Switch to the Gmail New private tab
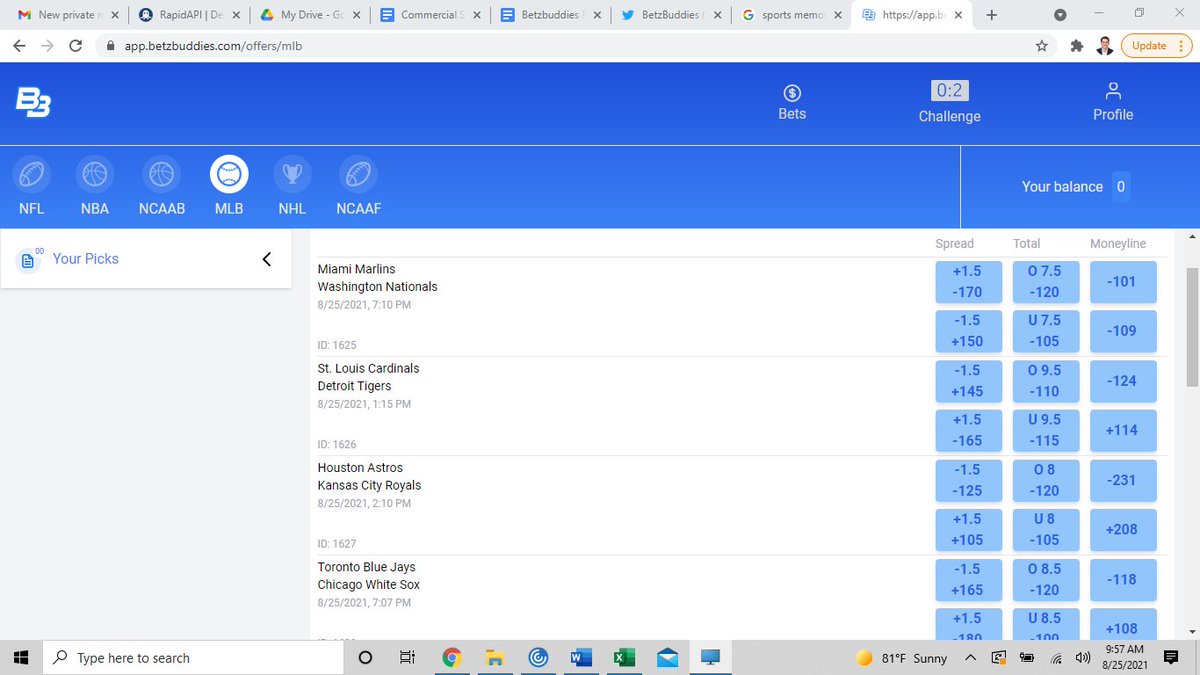The width and height of the screenshot is (1200, 675). click(68, 15)
